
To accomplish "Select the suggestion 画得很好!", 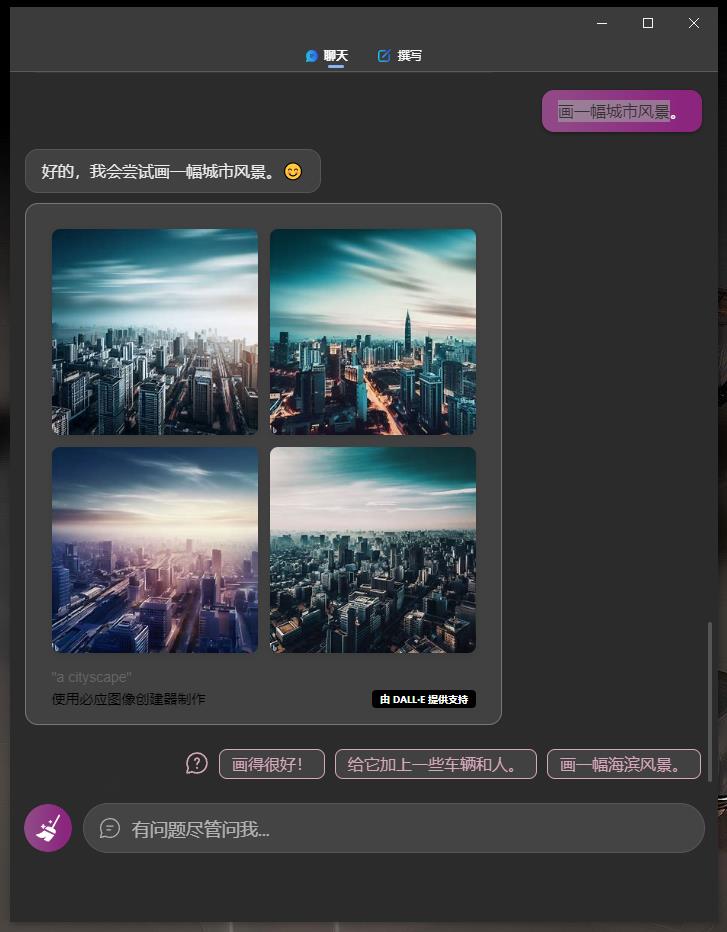I will click(272, 764).
